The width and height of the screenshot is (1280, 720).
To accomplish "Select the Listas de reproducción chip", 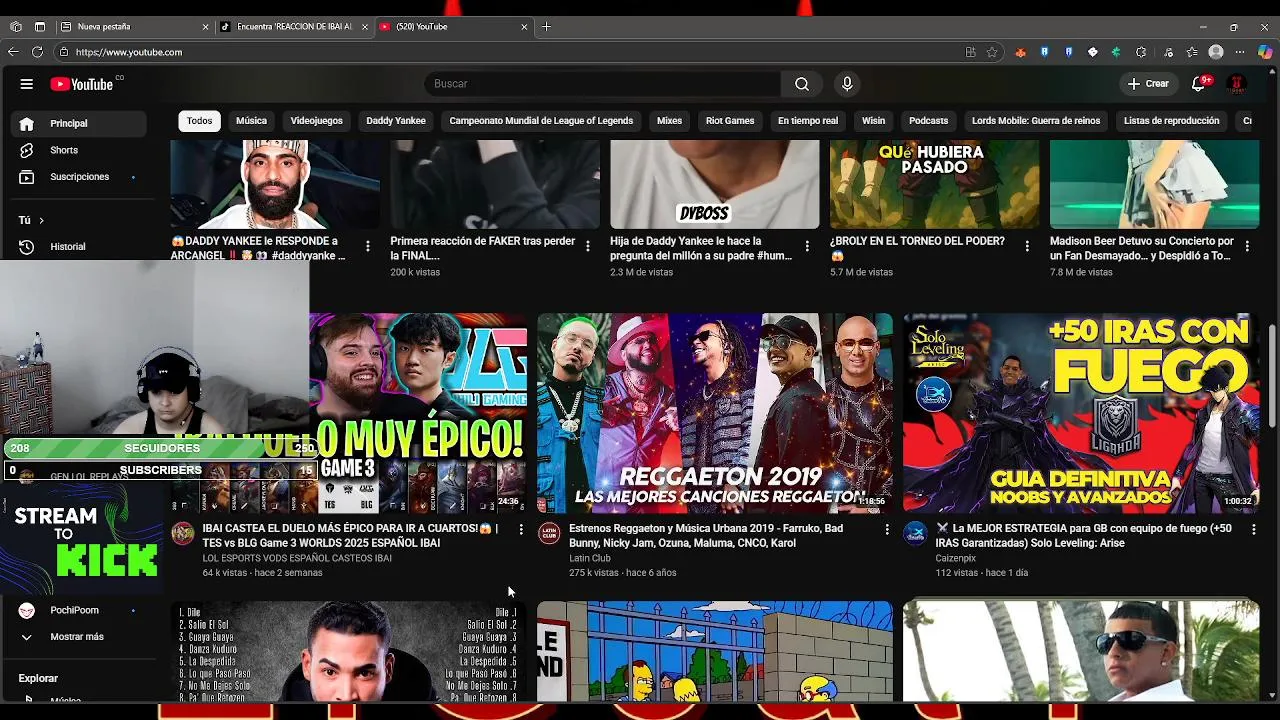I will pos(1171,121).
